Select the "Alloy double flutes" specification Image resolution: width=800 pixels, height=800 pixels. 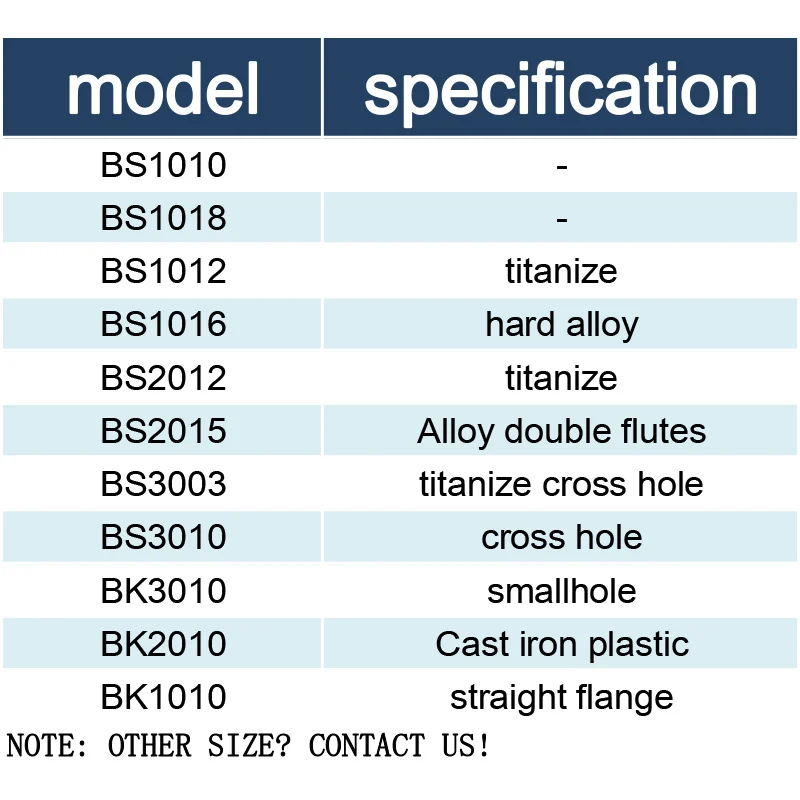tap(561, 431)
